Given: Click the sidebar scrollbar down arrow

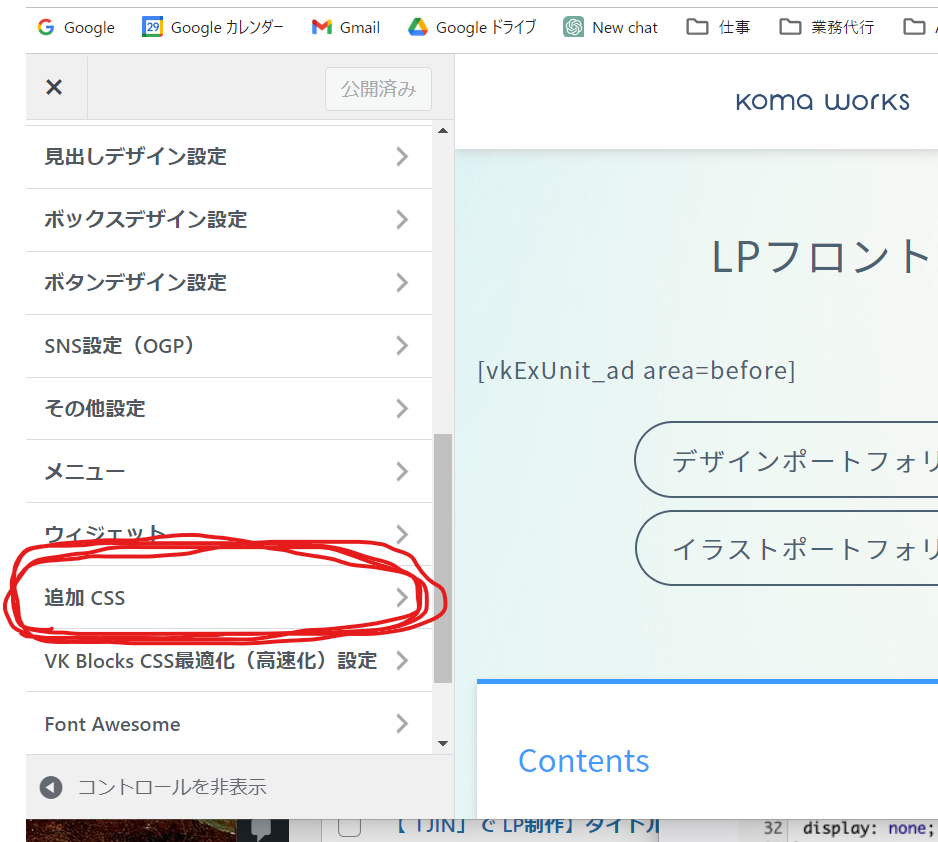Looking at the screenshot, I should pos(443,743).
